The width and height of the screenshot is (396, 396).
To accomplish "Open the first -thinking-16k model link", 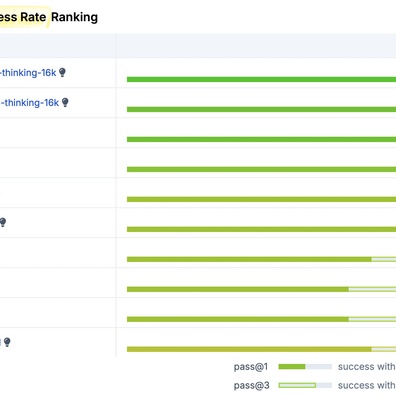I will (x=28, y=73).
